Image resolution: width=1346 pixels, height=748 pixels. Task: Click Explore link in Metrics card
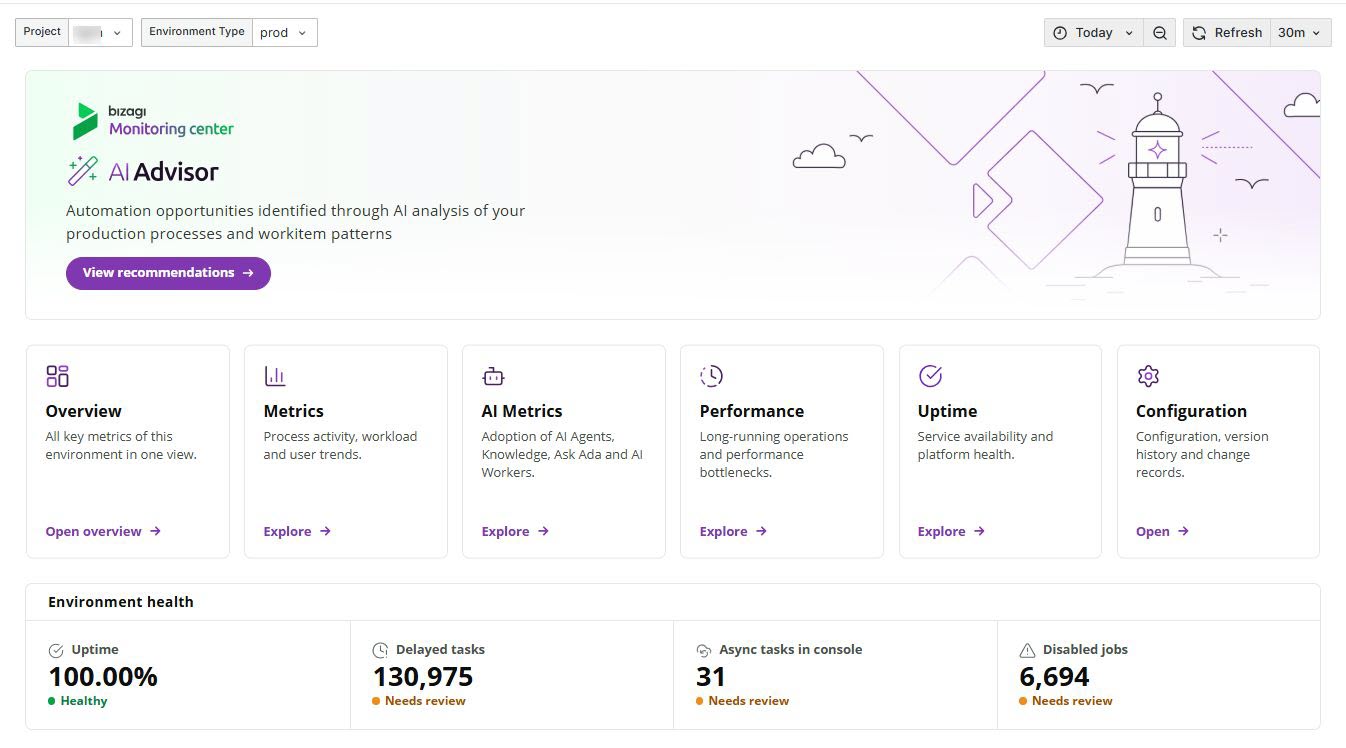[x=297, y=531]
